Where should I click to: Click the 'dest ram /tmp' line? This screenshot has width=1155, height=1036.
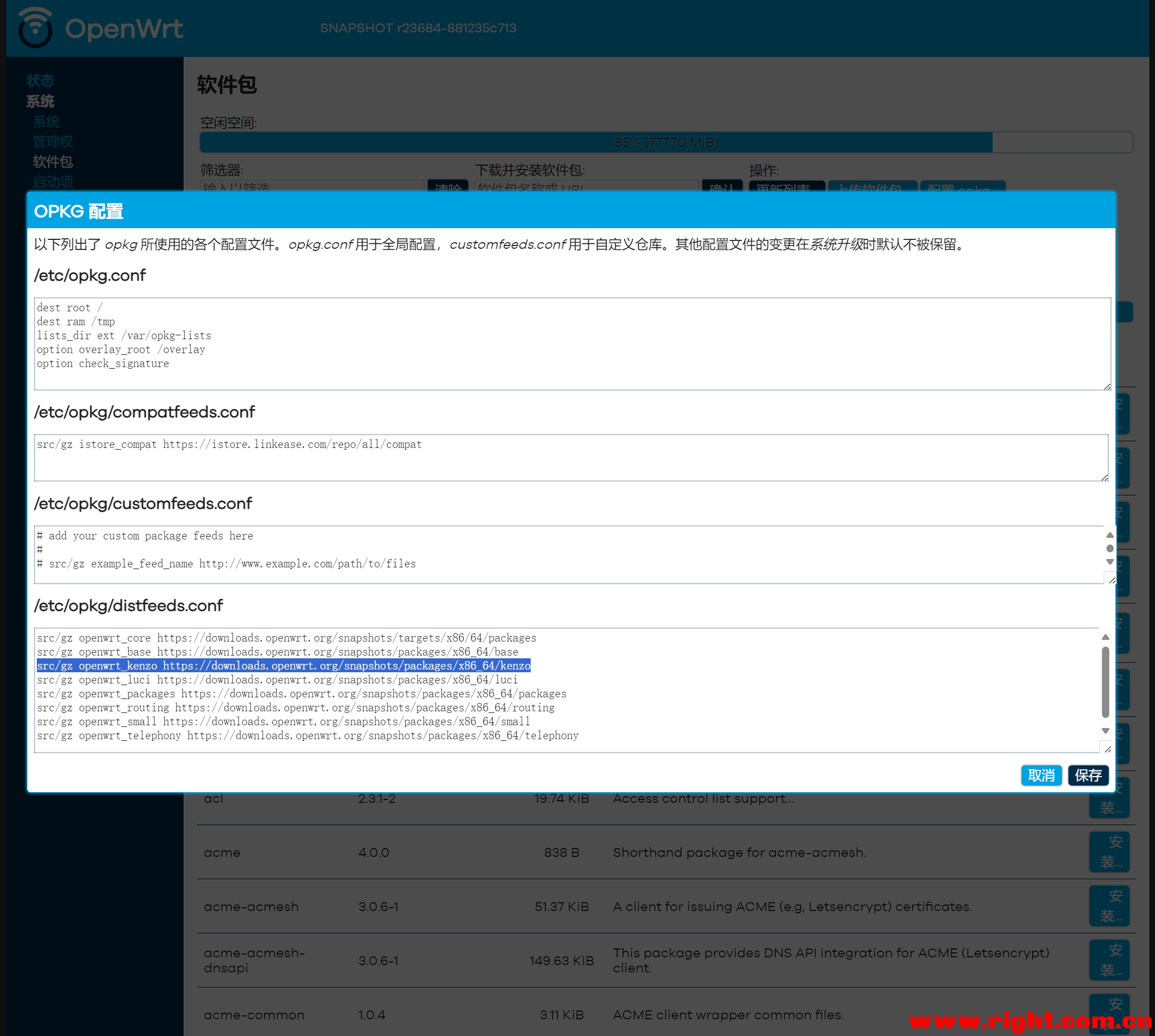point(76,321)
